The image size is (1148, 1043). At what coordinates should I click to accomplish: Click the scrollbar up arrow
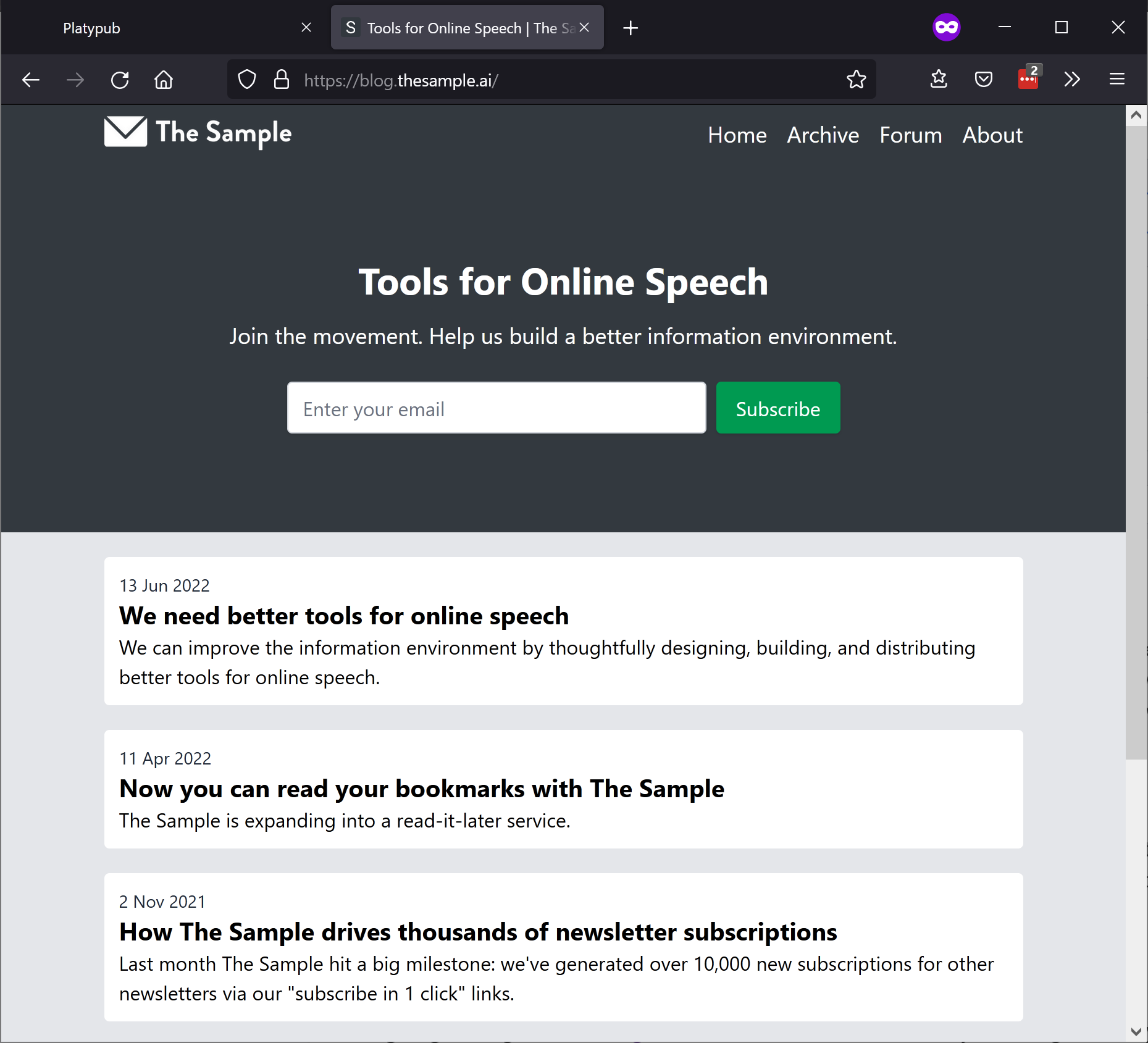click(x=1136, y=115)
